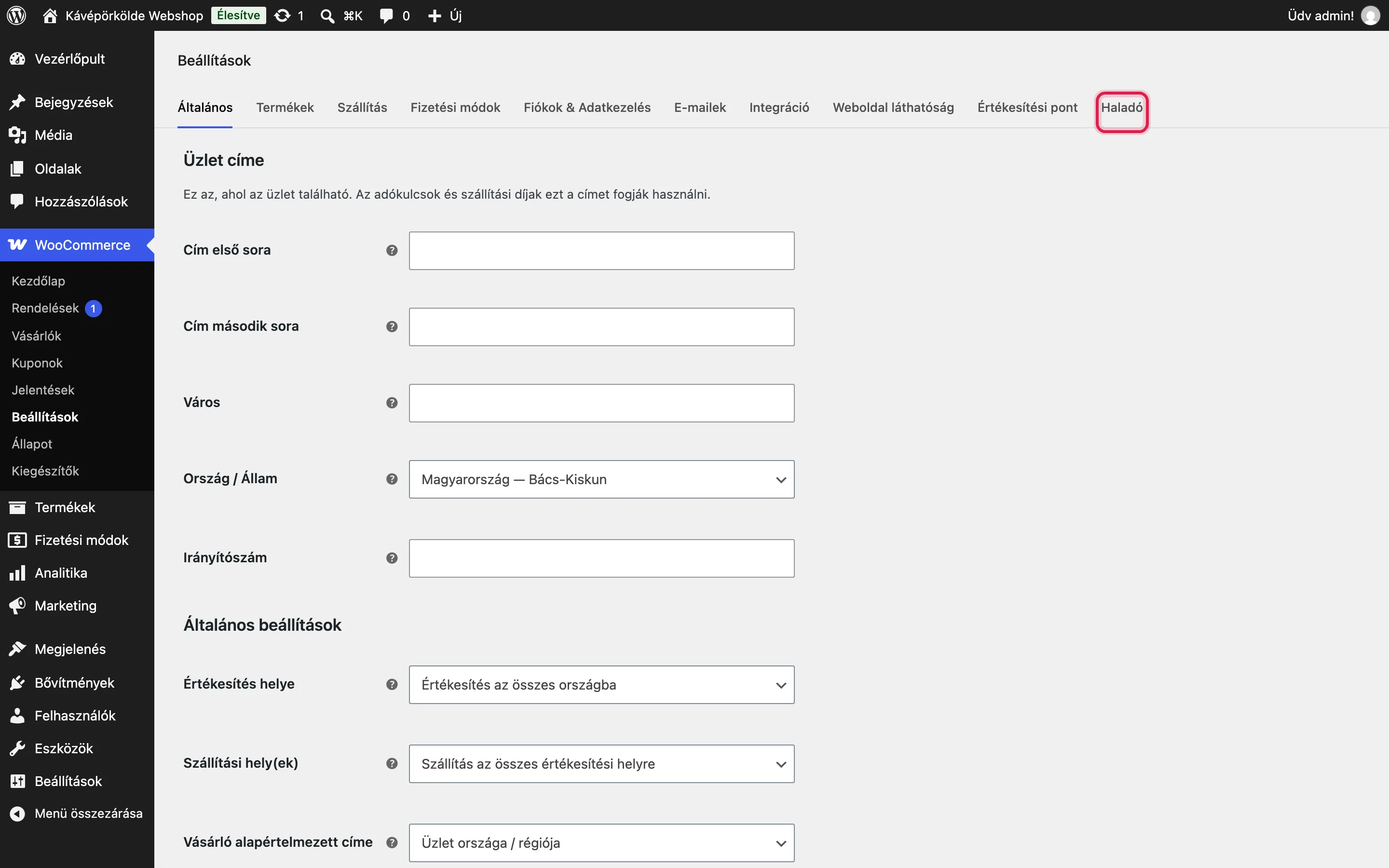Open the Ország / Állam dropdown
Screen dimensions: 1389x868
point(601,479)
